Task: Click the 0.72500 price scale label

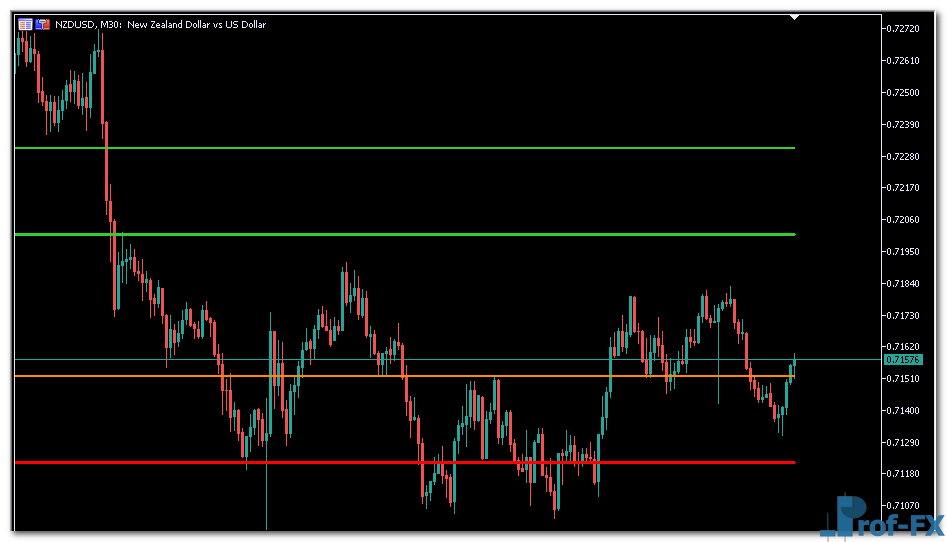Action: point(902,92)
